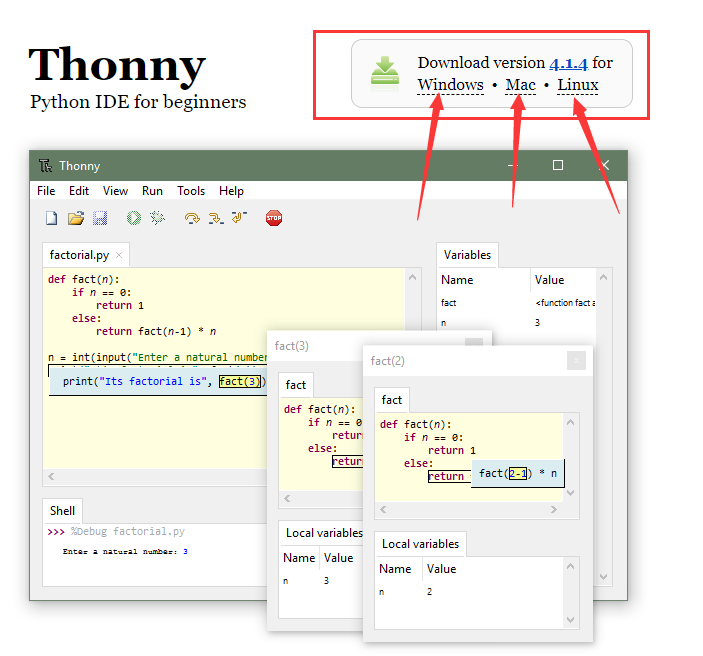Select n row with value 3 in fact(3)

(x=321, y=581)
